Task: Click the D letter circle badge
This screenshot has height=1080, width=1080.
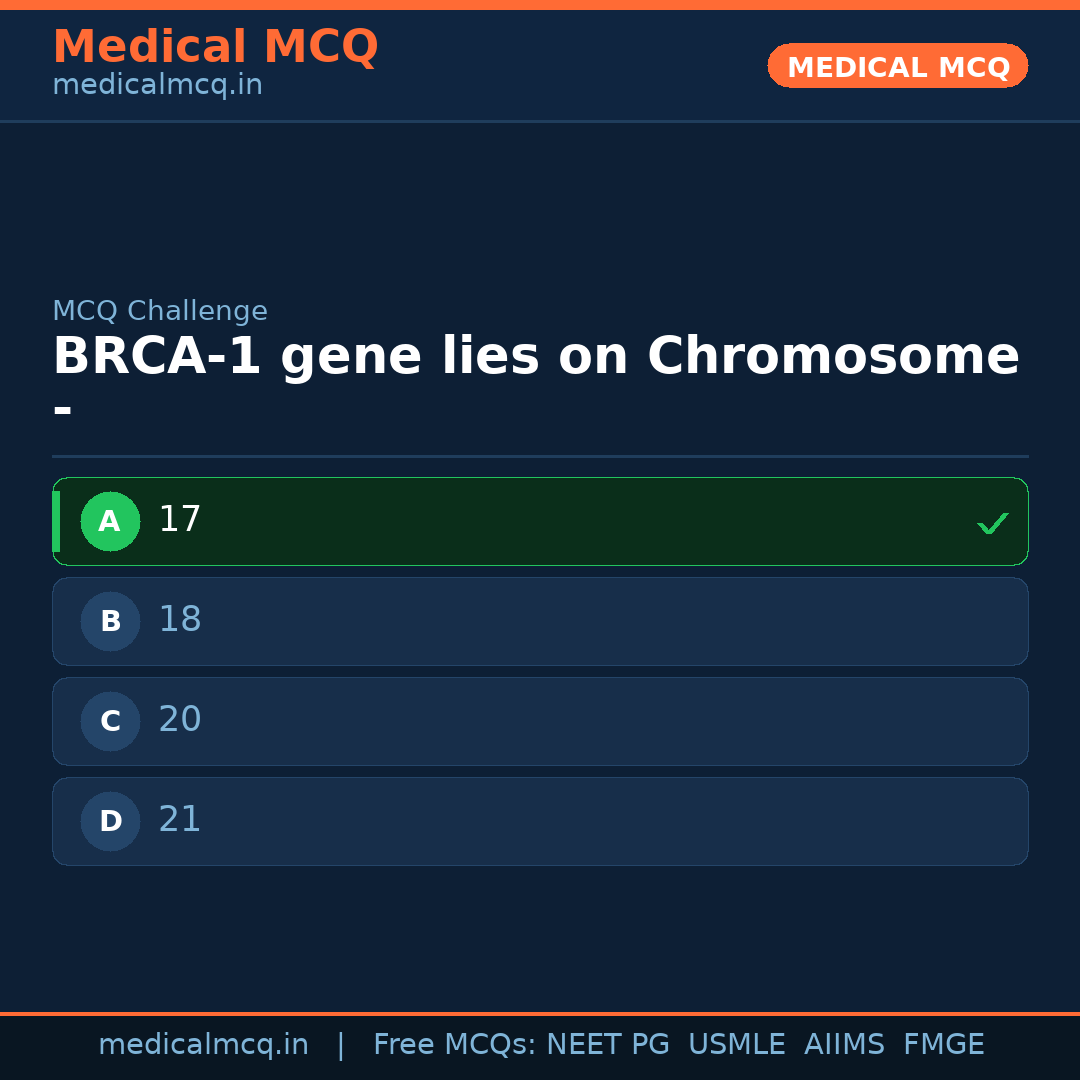Action: point(110,821)
